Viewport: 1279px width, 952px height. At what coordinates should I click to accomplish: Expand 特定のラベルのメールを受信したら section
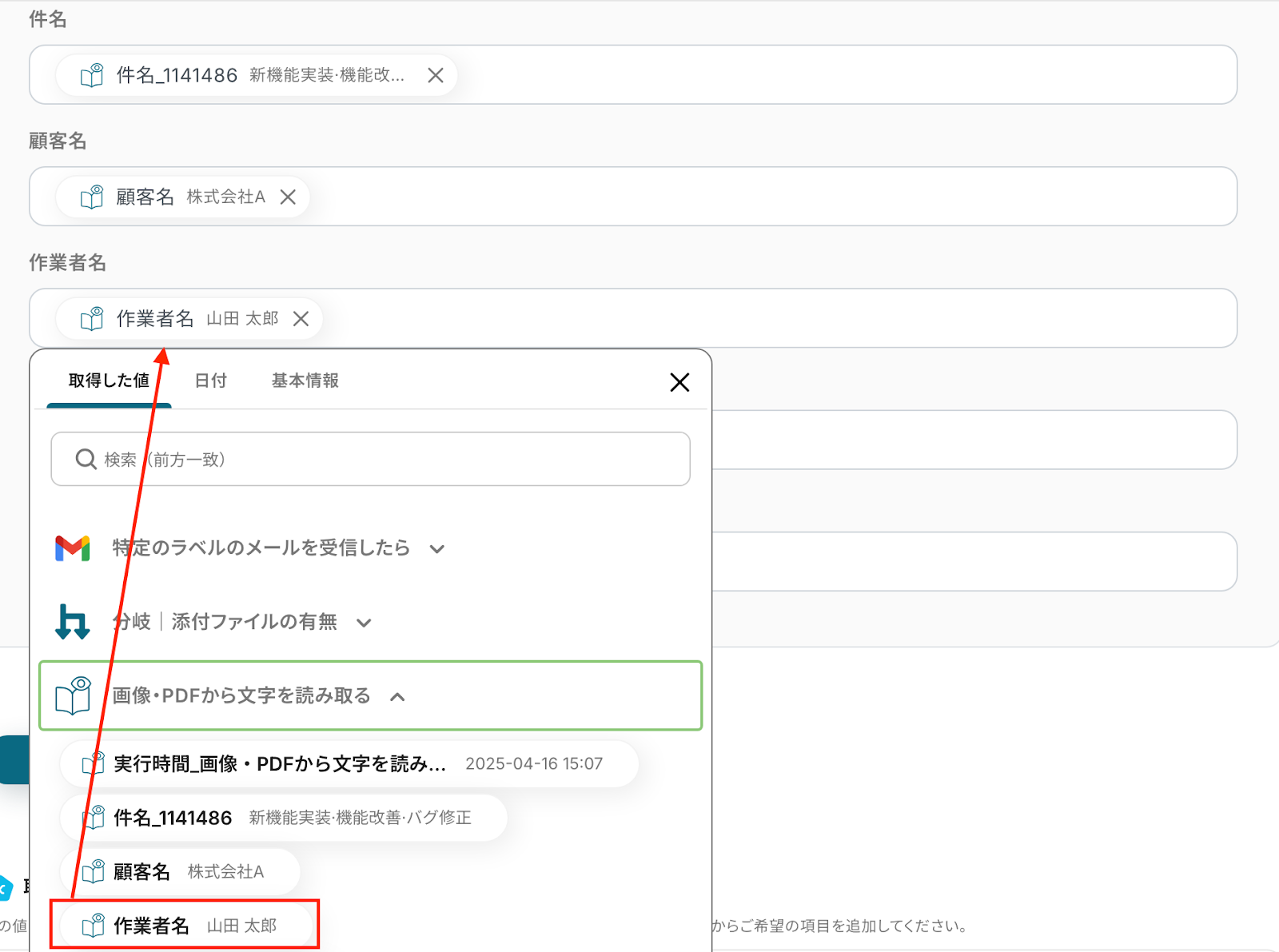[436, 549]
